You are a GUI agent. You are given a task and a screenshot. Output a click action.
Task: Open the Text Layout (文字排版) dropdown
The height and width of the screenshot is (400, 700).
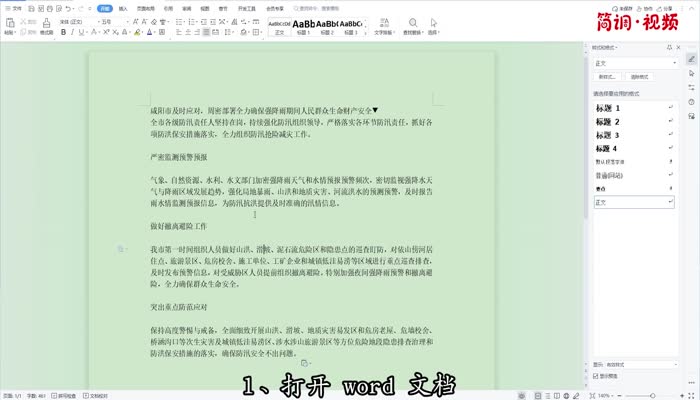click(384, 26)
